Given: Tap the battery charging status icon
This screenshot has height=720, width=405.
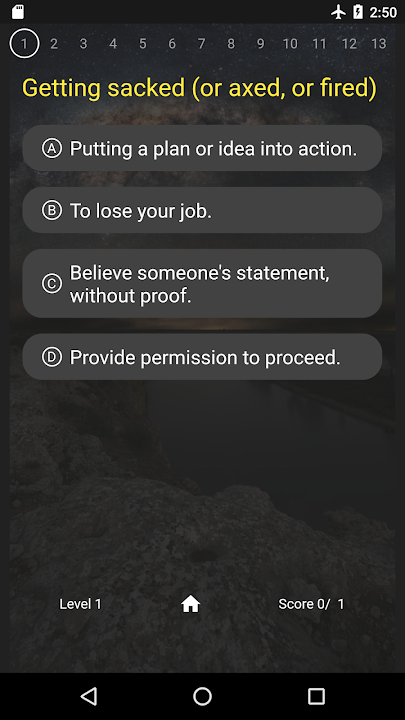Looking at the screenshot, I should (358, 12).
